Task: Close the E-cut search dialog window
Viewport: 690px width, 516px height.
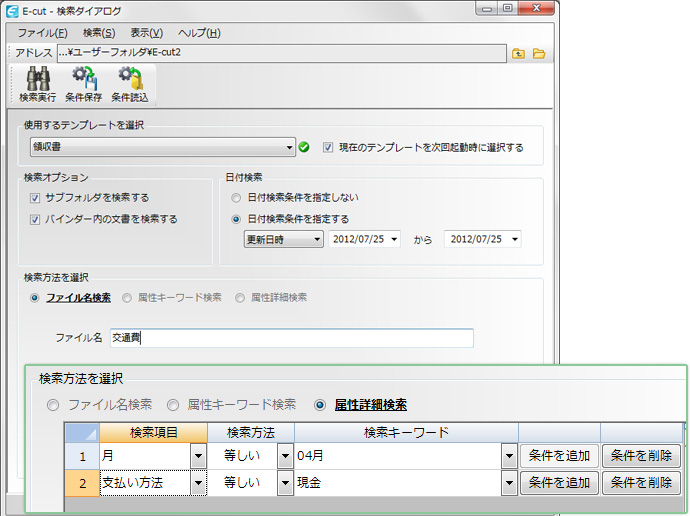Action: [x=536, y=8]
